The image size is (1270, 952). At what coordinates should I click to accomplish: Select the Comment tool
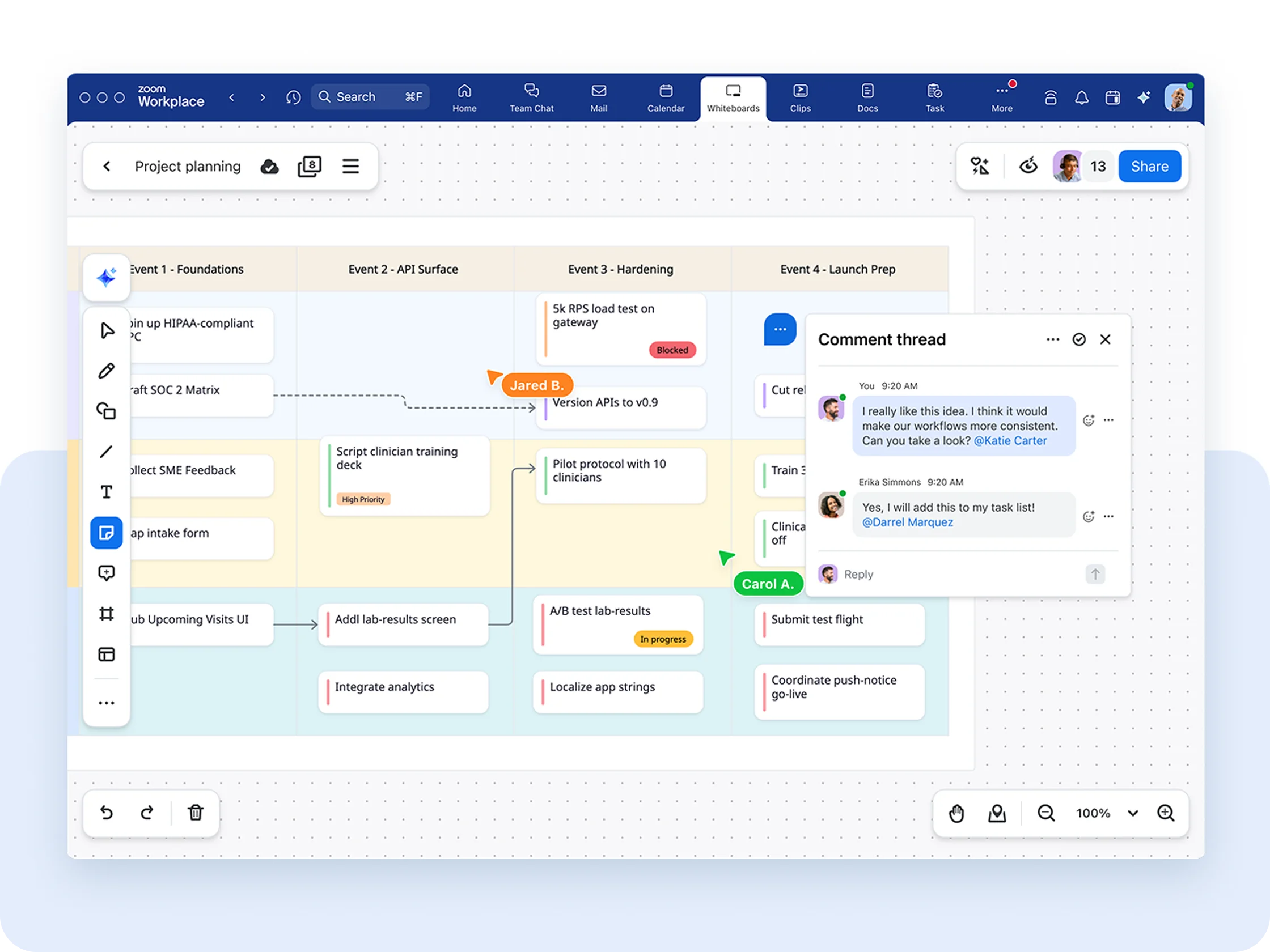106,573
